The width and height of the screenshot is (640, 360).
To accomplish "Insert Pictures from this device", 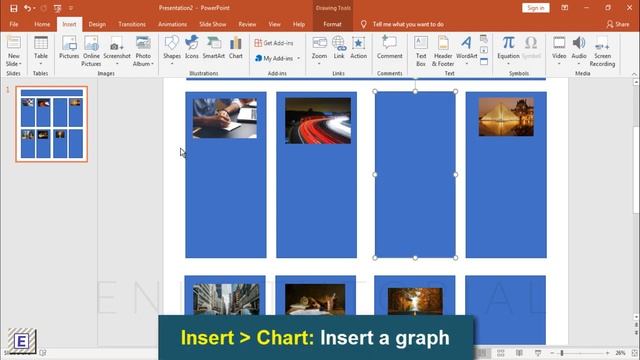I will [69, 47].
